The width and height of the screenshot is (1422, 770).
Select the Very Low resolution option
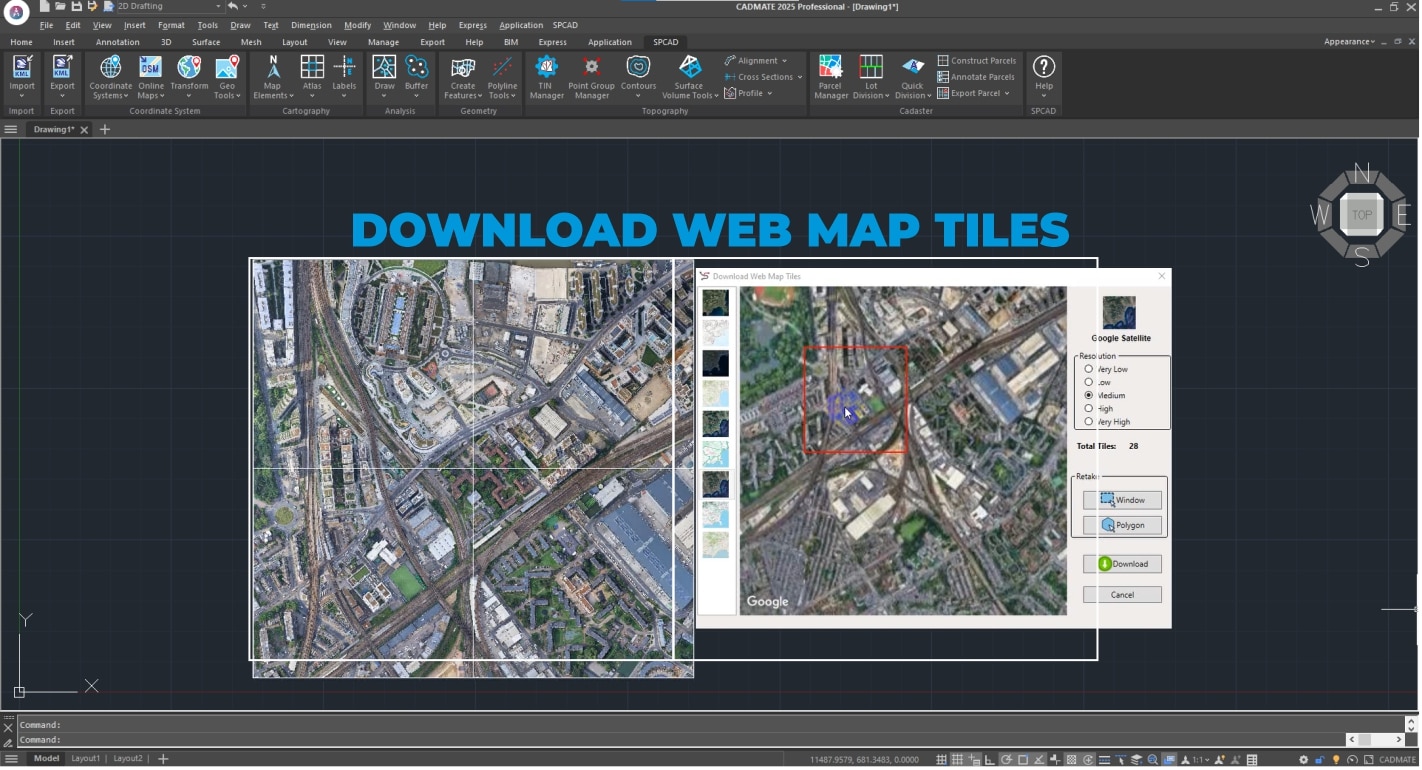(x=1089, y=369)
